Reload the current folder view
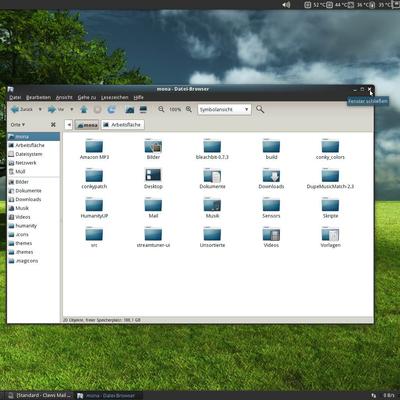This screenshot has height=400, width=400. click(x=111, y=109)
